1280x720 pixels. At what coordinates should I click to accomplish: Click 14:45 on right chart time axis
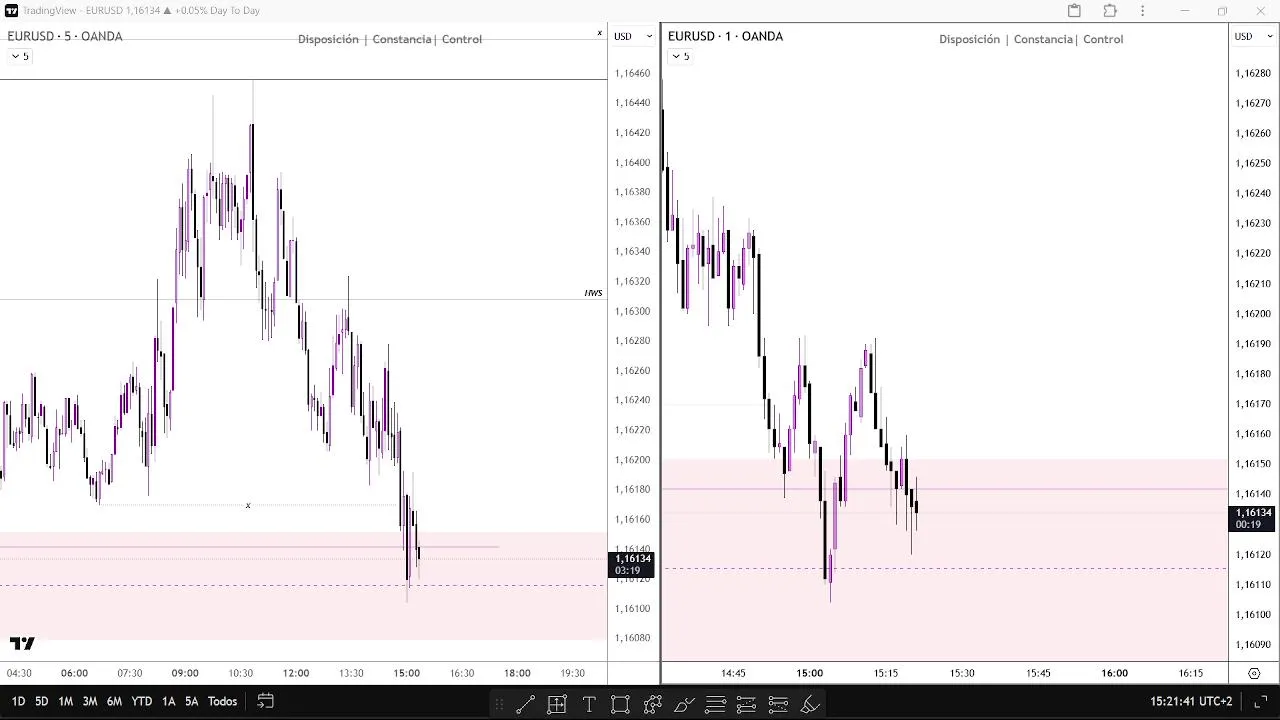tap(733, 673)
